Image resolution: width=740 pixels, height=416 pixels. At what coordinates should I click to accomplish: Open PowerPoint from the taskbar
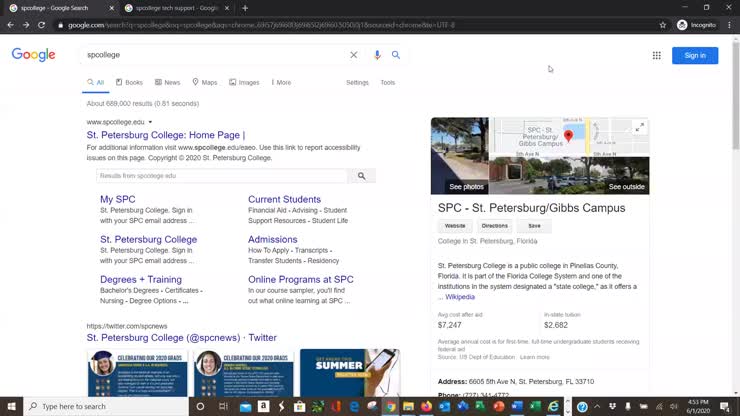499,406
